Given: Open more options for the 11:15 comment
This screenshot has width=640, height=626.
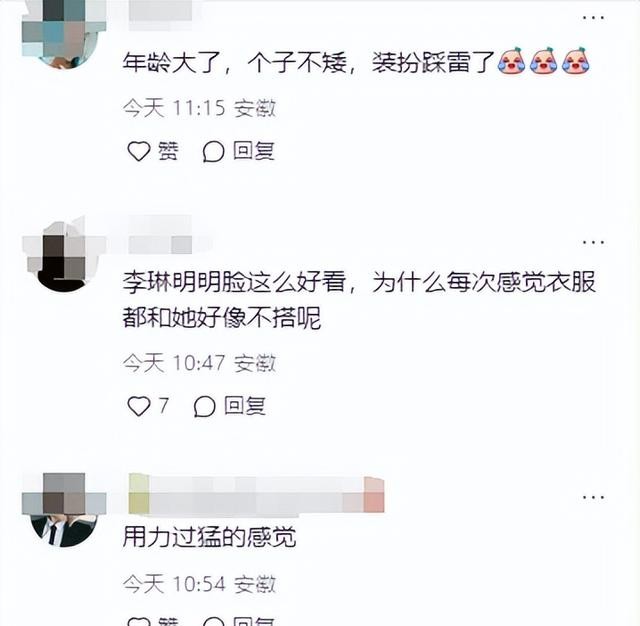Looking at the screenshot, I should pyautogui.click(x=593, y=18).
